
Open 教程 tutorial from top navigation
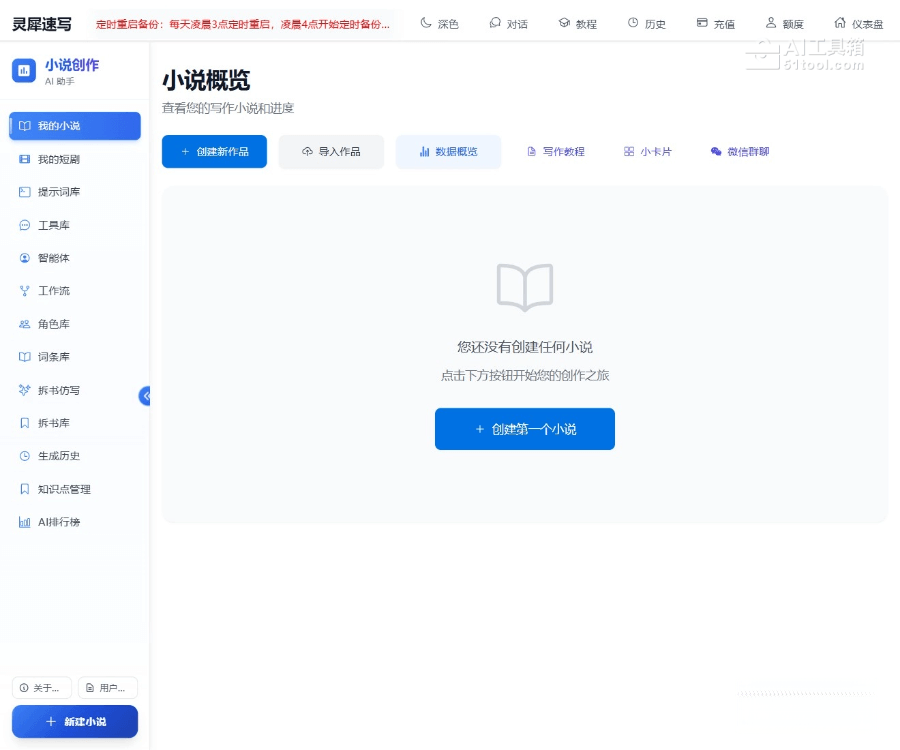tap(577, 23)
